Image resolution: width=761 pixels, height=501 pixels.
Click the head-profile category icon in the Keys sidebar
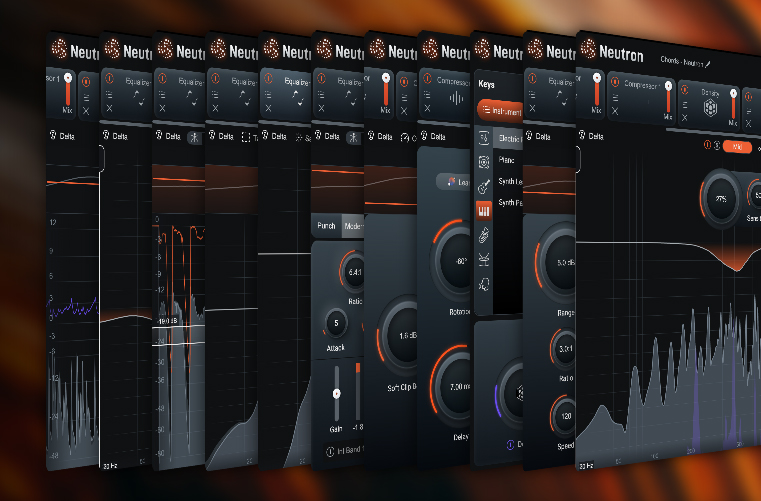[484, 284]
